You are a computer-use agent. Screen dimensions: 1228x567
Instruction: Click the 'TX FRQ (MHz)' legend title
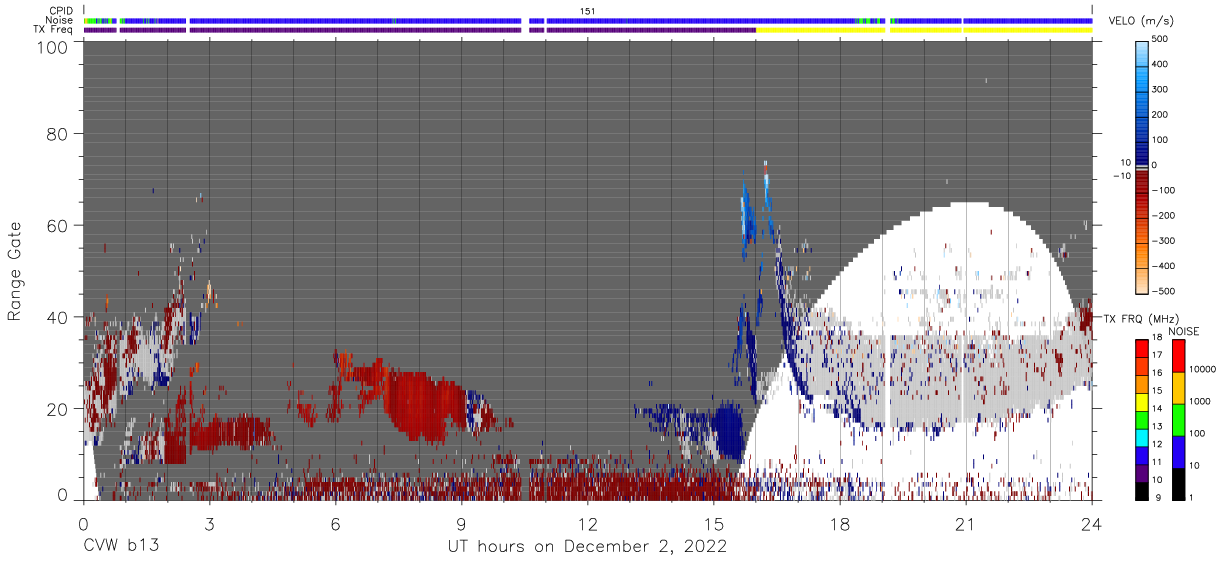[x=1139, y=319]
